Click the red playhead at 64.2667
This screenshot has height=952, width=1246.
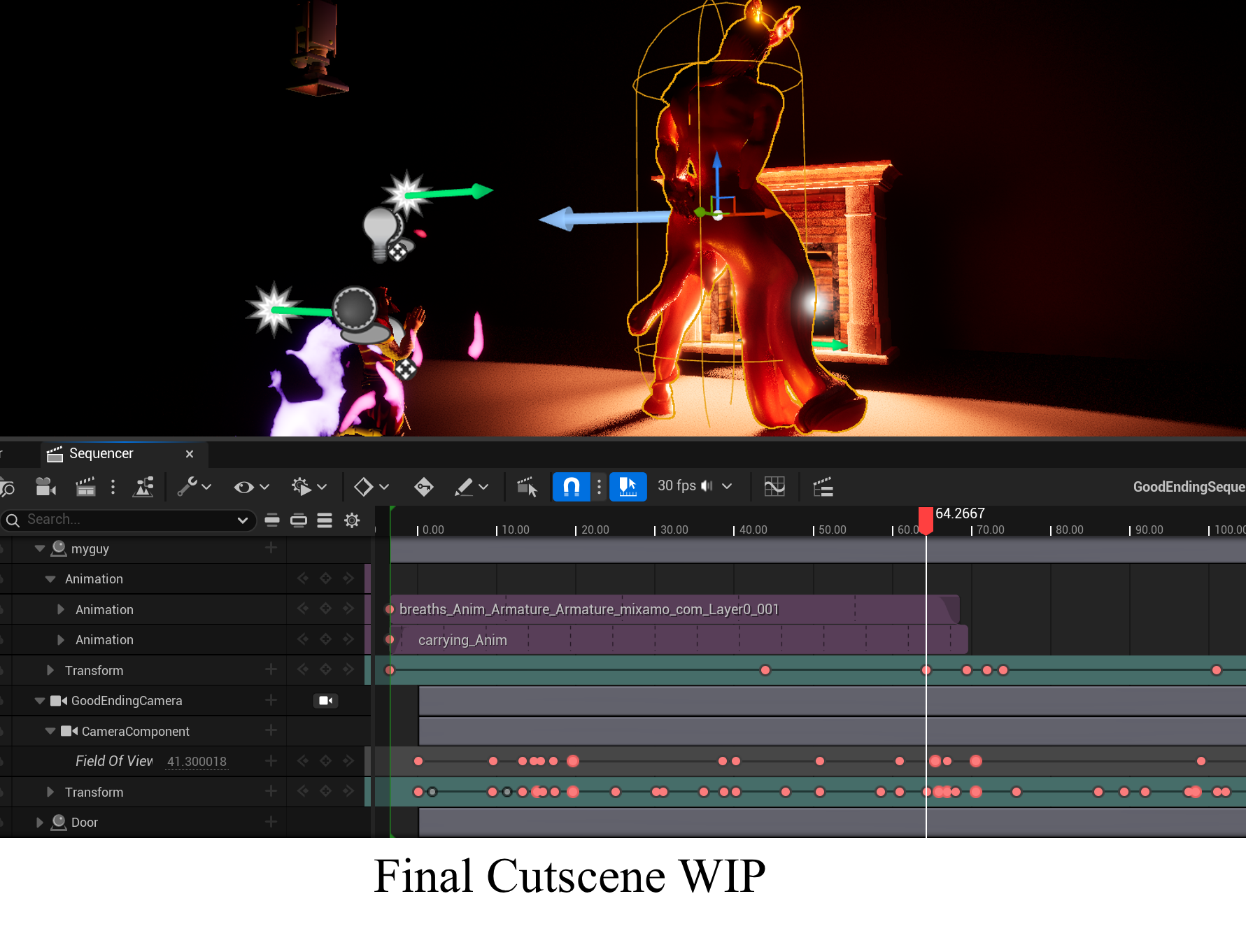[926, 520]
